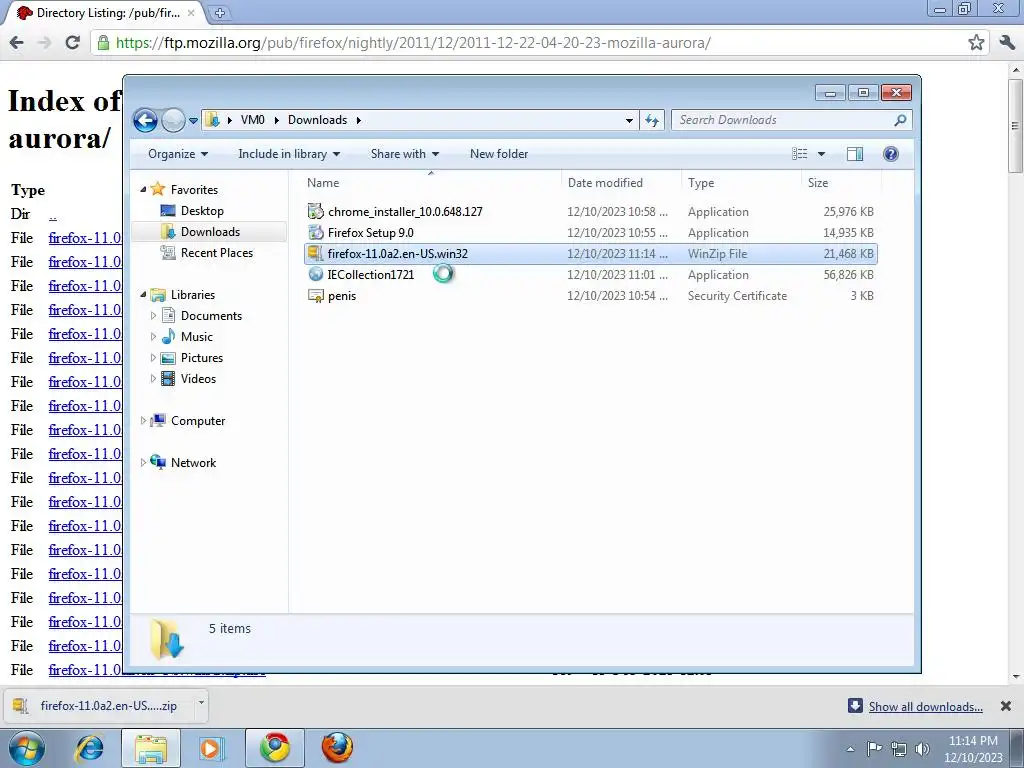Click Explorer Back navigation arrow
This screenshot has width=1024, height=768.
point(145,120)
